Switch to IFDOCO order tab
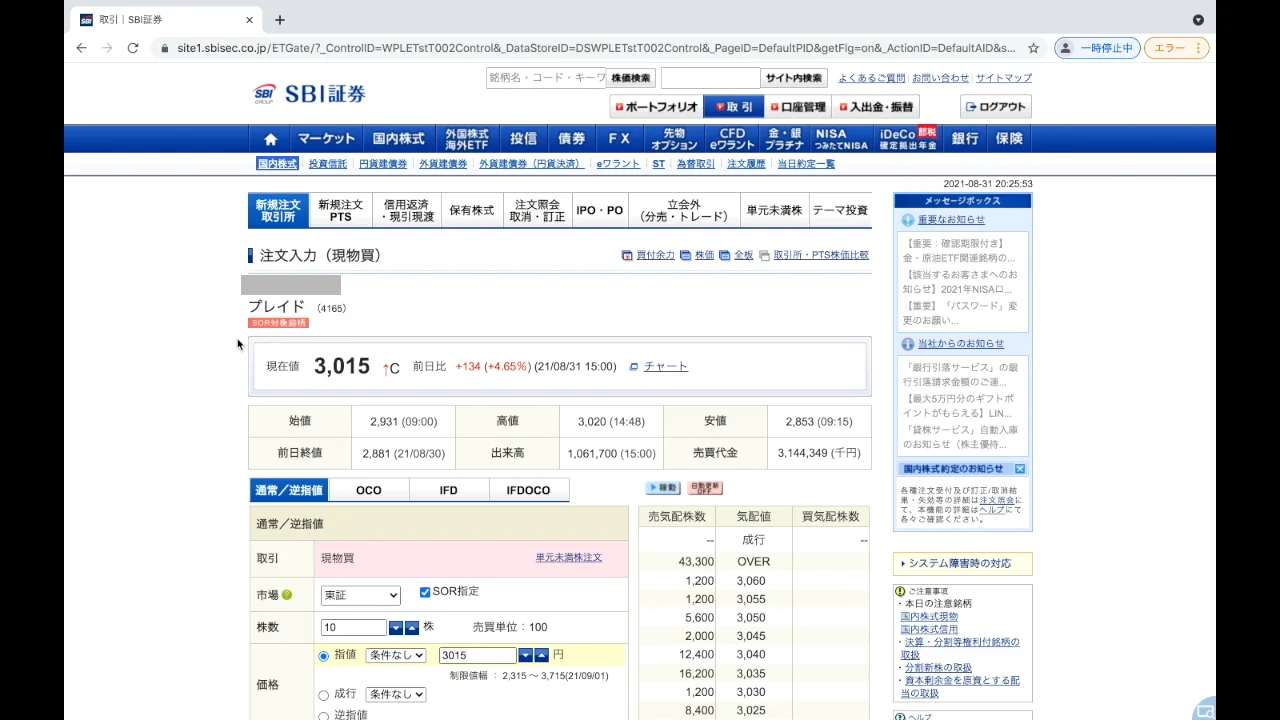 point(529,490)
